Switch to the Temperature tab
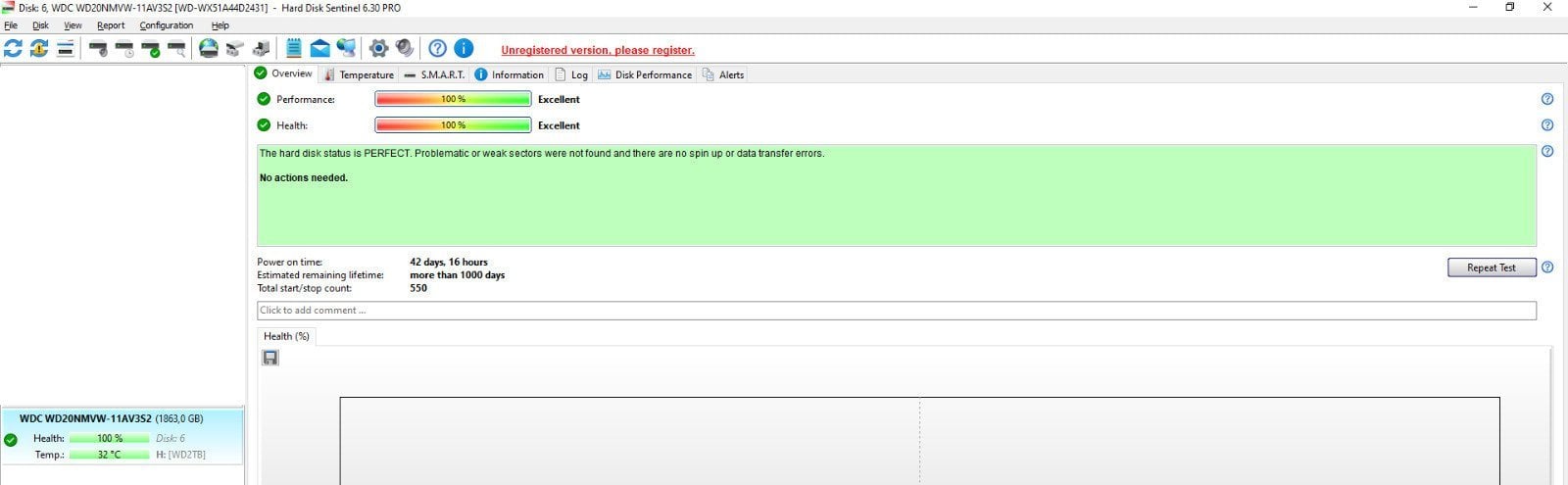The height and width of the screenshot is (485, 1568). click(358, 74)
